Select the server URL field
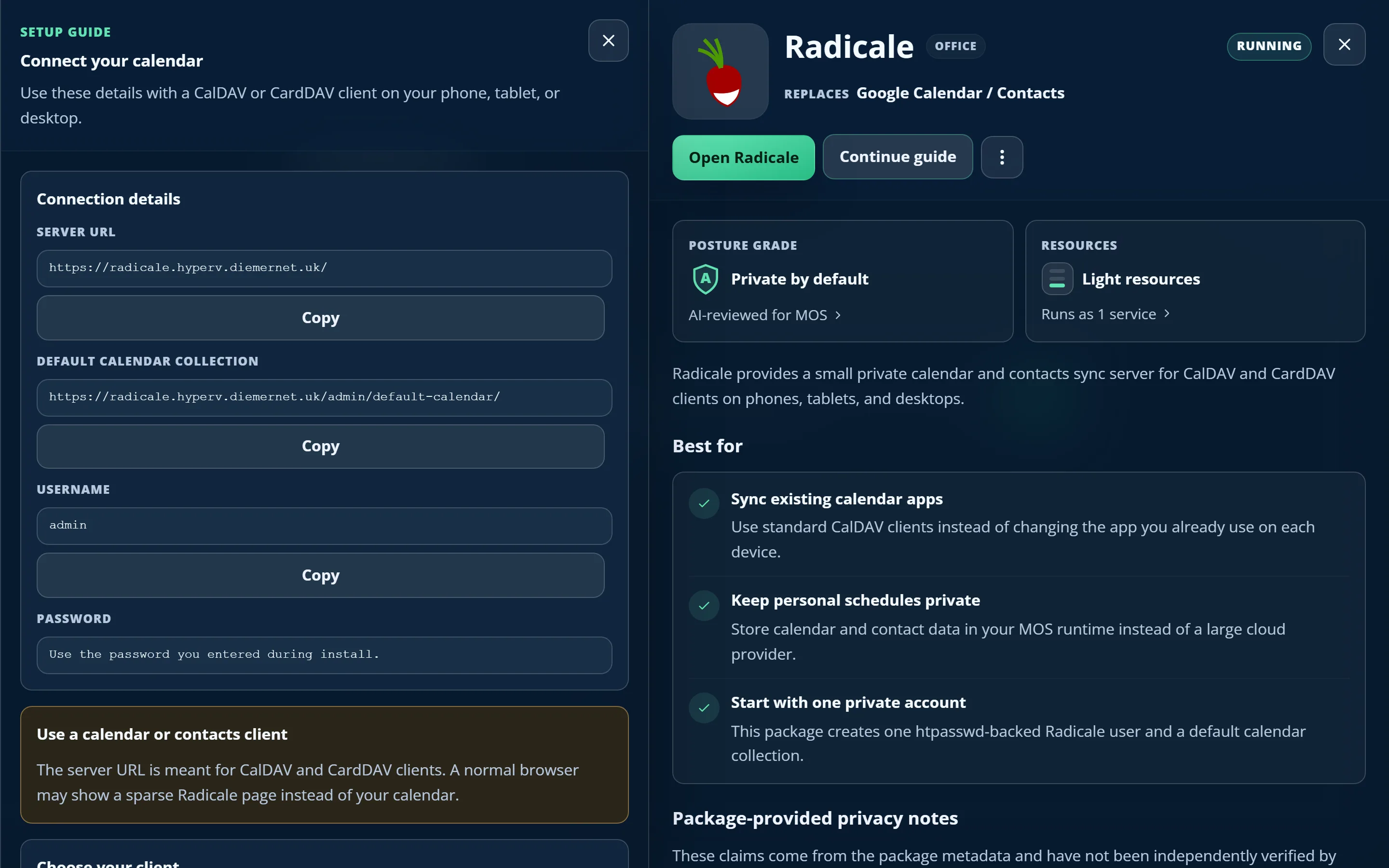1389x868 pixels. (324, 268)
